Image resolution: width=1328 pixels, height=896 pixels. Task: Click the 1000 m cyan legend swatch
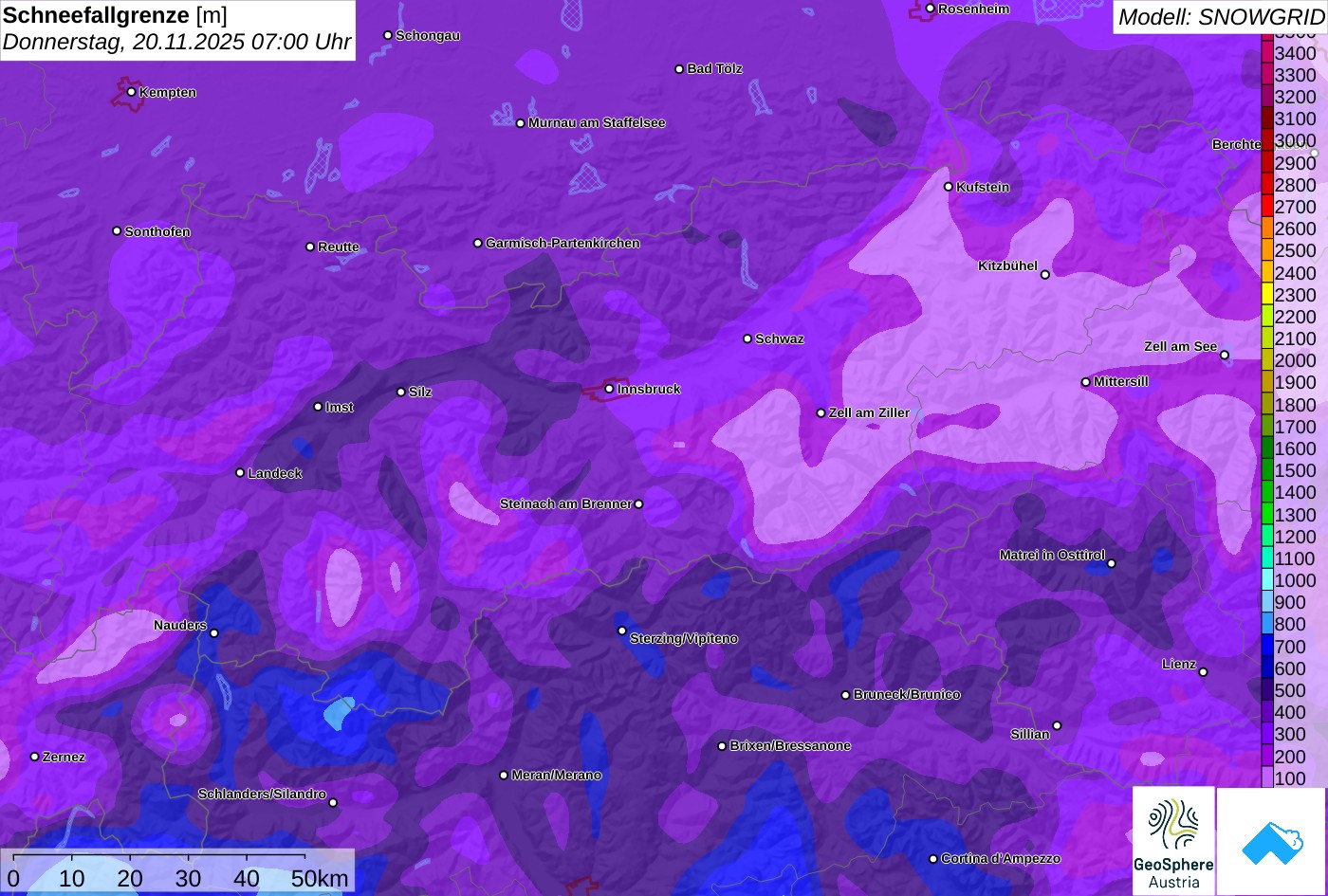(1266, 580)
